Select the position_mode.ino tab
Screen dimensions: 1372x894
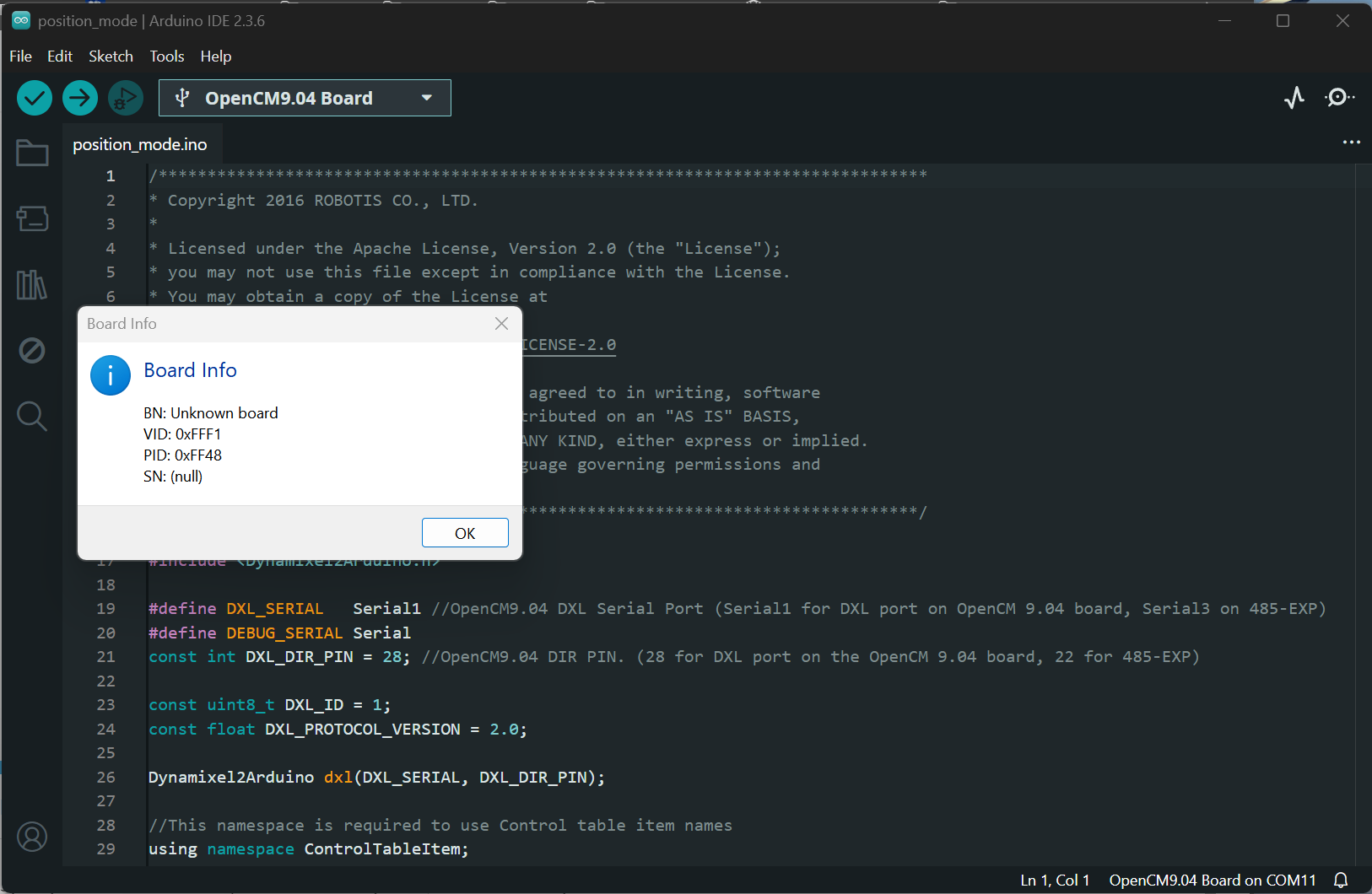[x=140, y=144]
